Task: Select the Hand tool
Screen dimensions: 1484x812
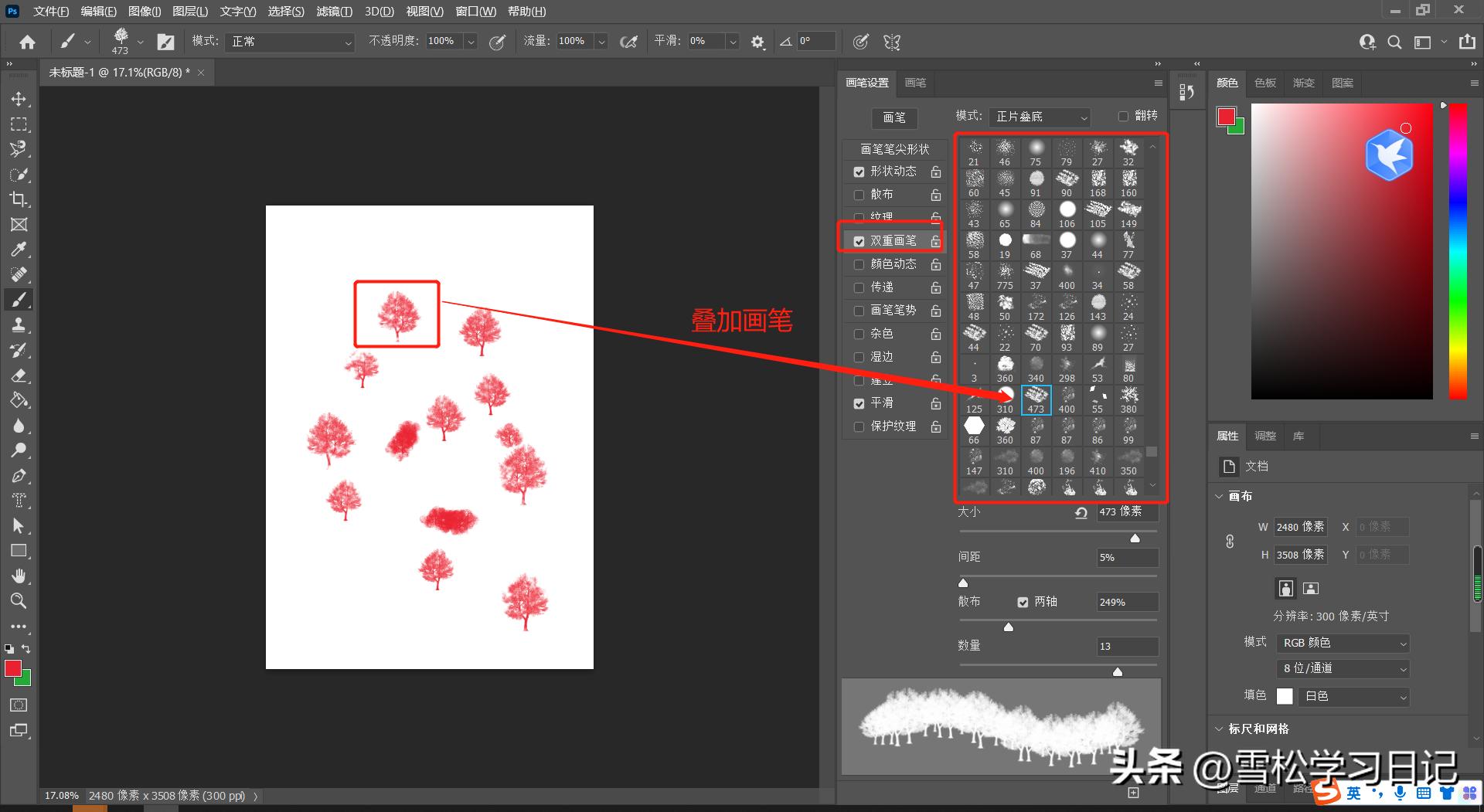Action: [19, 576]
